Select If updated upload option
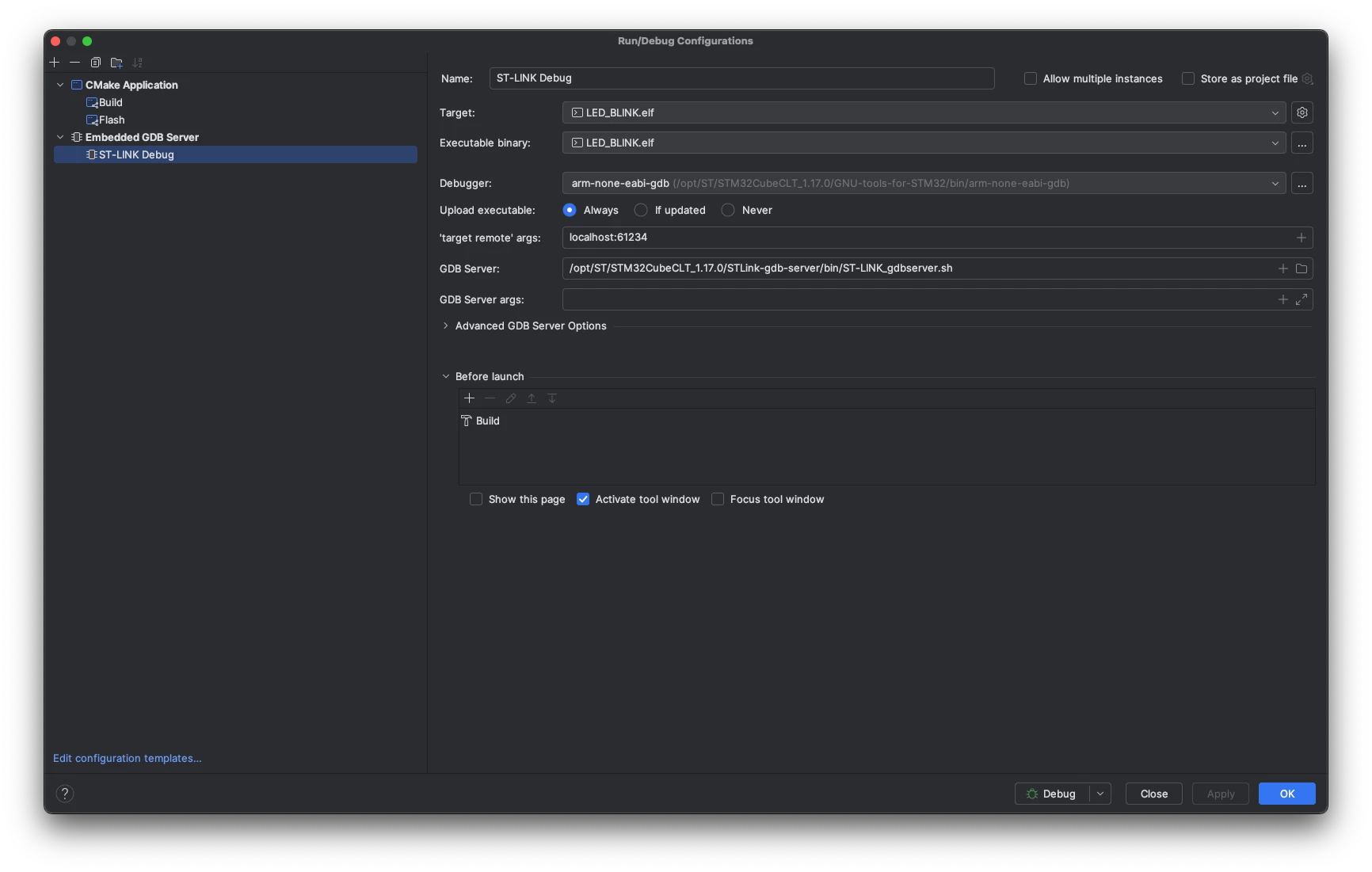1372x872 pixels. (x=641, y=210)
